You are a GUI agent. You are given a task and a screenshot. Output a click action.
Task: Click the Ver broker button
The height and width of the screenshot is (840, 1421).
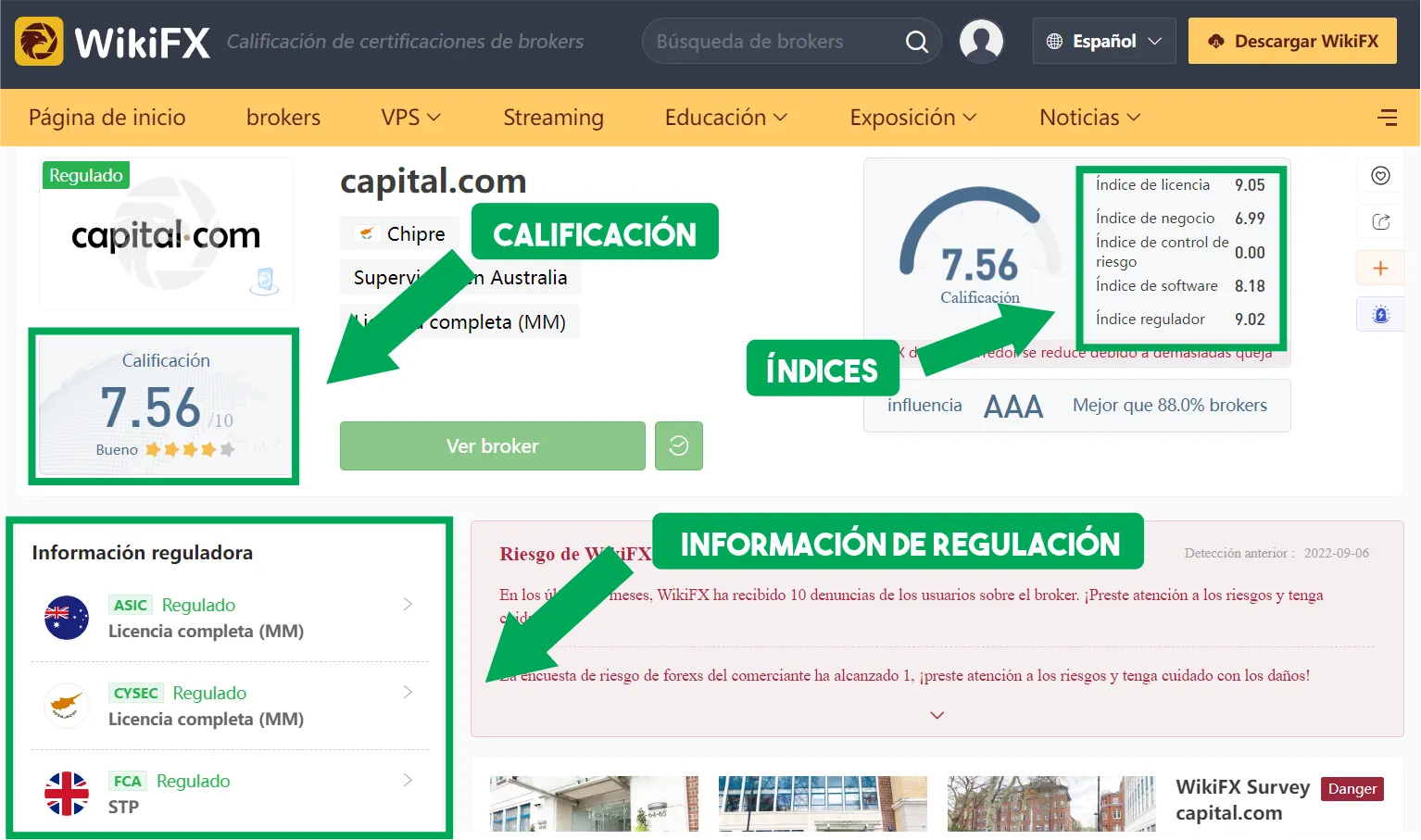[493, 445]
